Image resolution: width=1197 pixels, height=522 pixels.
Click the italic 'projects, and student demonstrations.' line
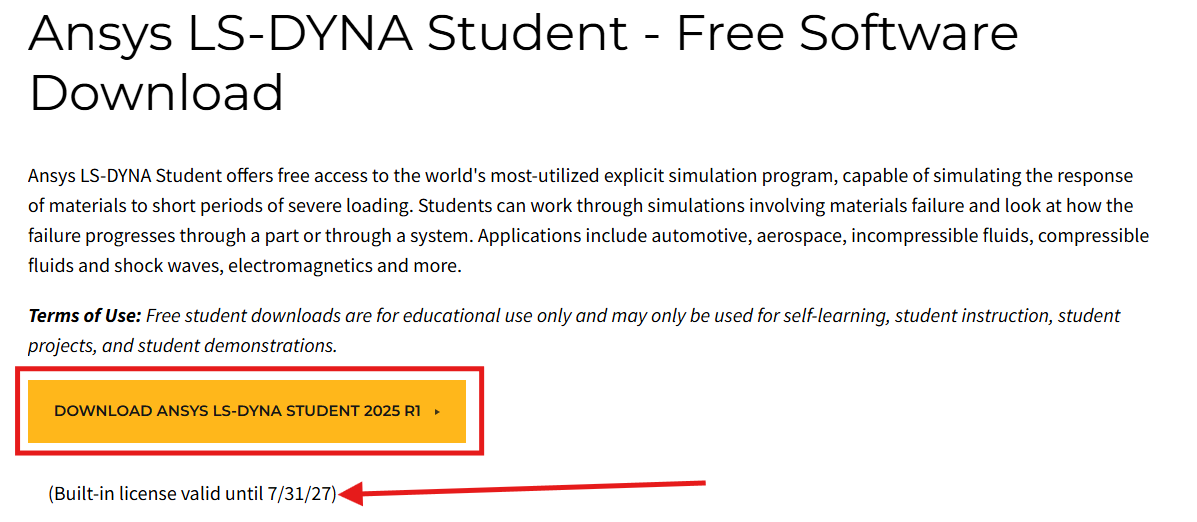182,346
